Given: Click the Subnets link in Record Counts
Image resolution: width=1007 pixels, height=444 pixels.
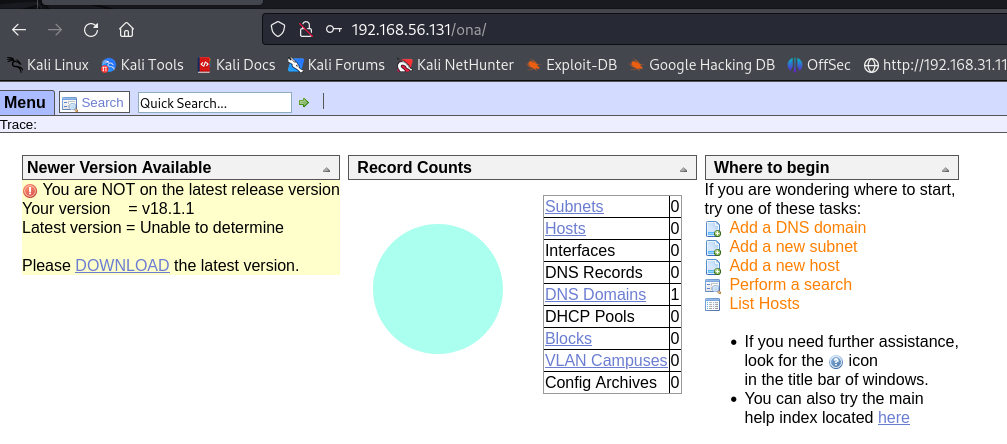Looking at the screenshot, I should pyautogui.click(x=574, y=206).
